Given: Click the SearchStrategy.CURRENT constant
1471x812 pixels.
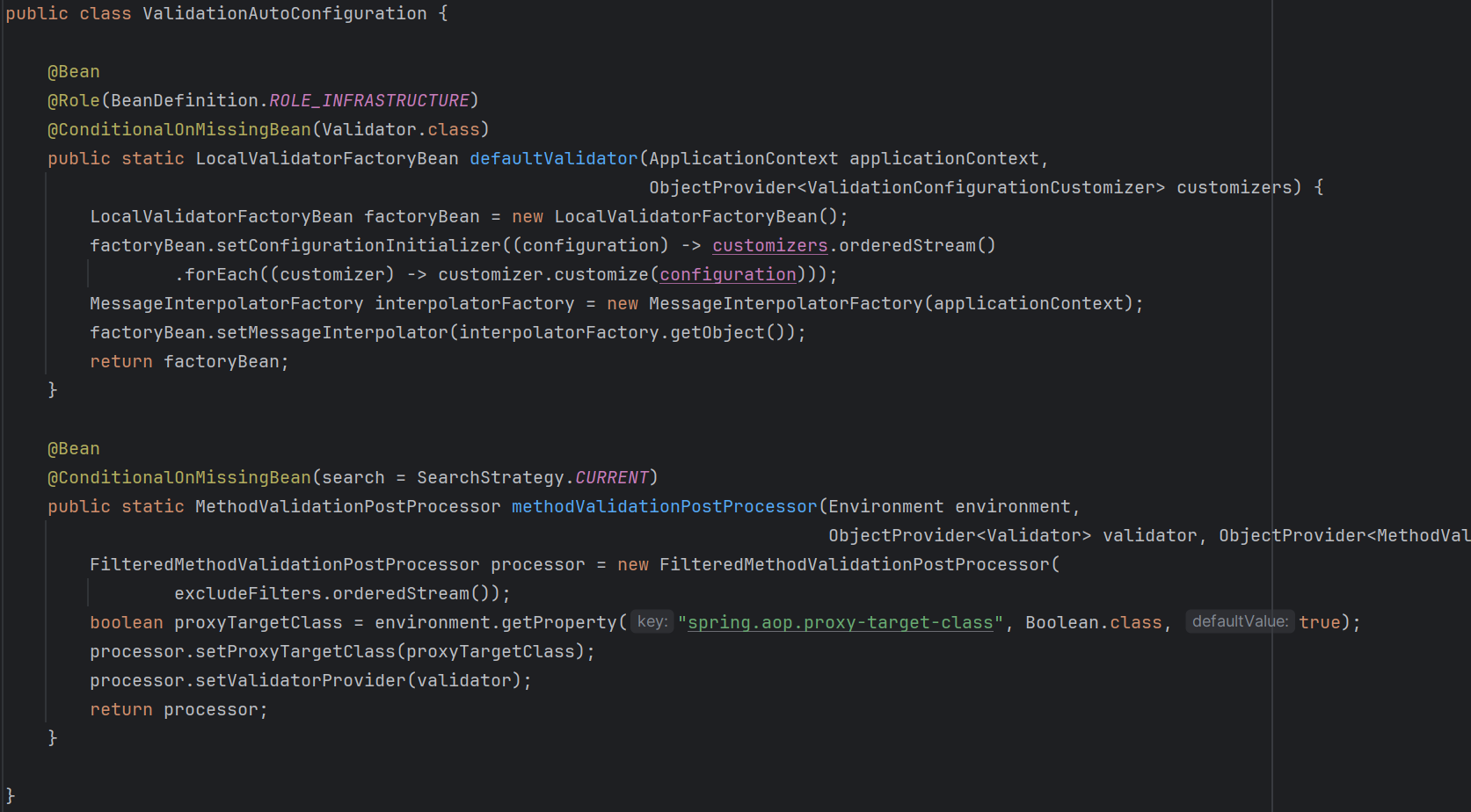Looking at the screenshot, I should point(533,477).
